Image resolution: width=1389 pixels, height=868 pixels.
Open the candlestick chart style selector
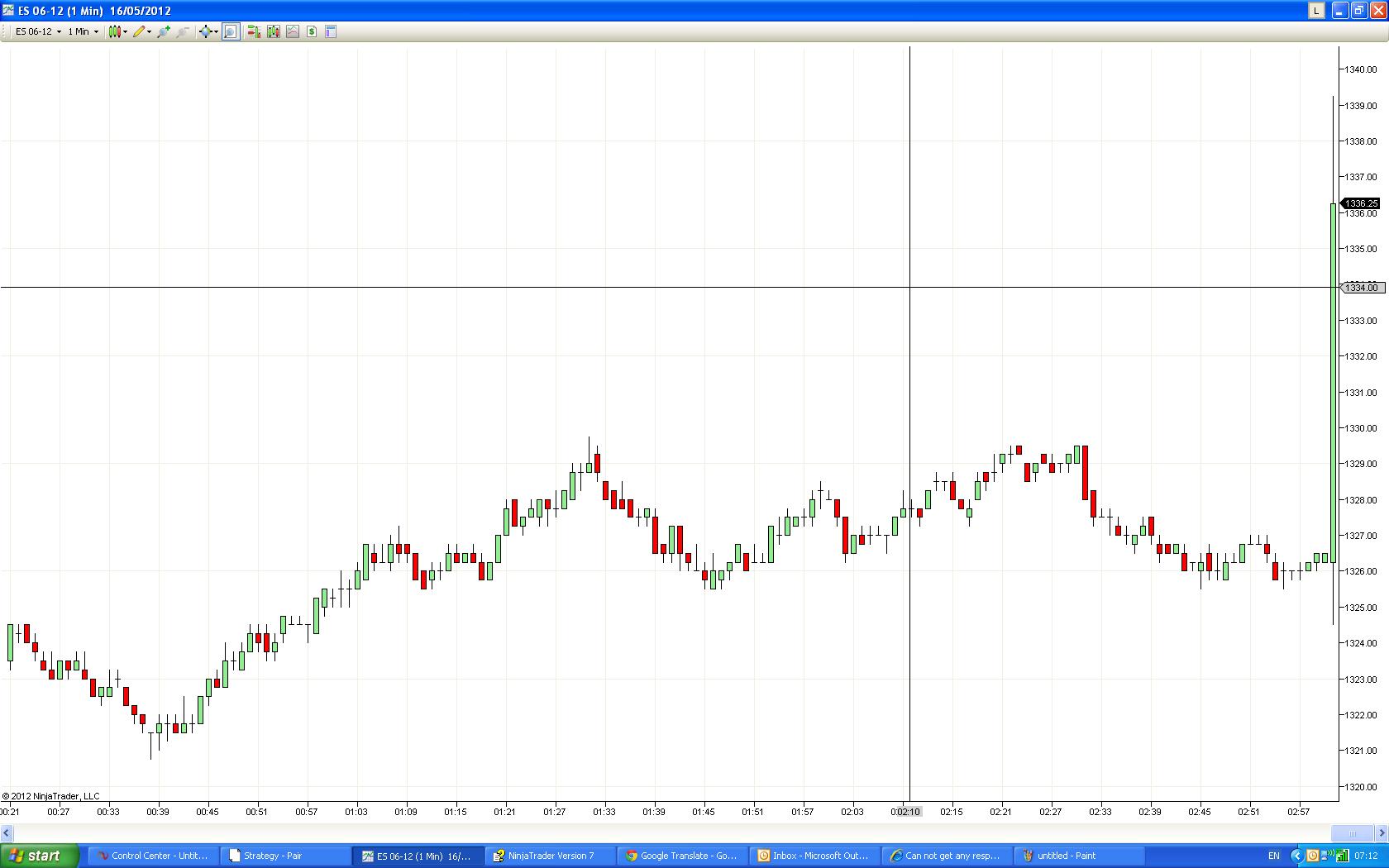tap(115, 31)
